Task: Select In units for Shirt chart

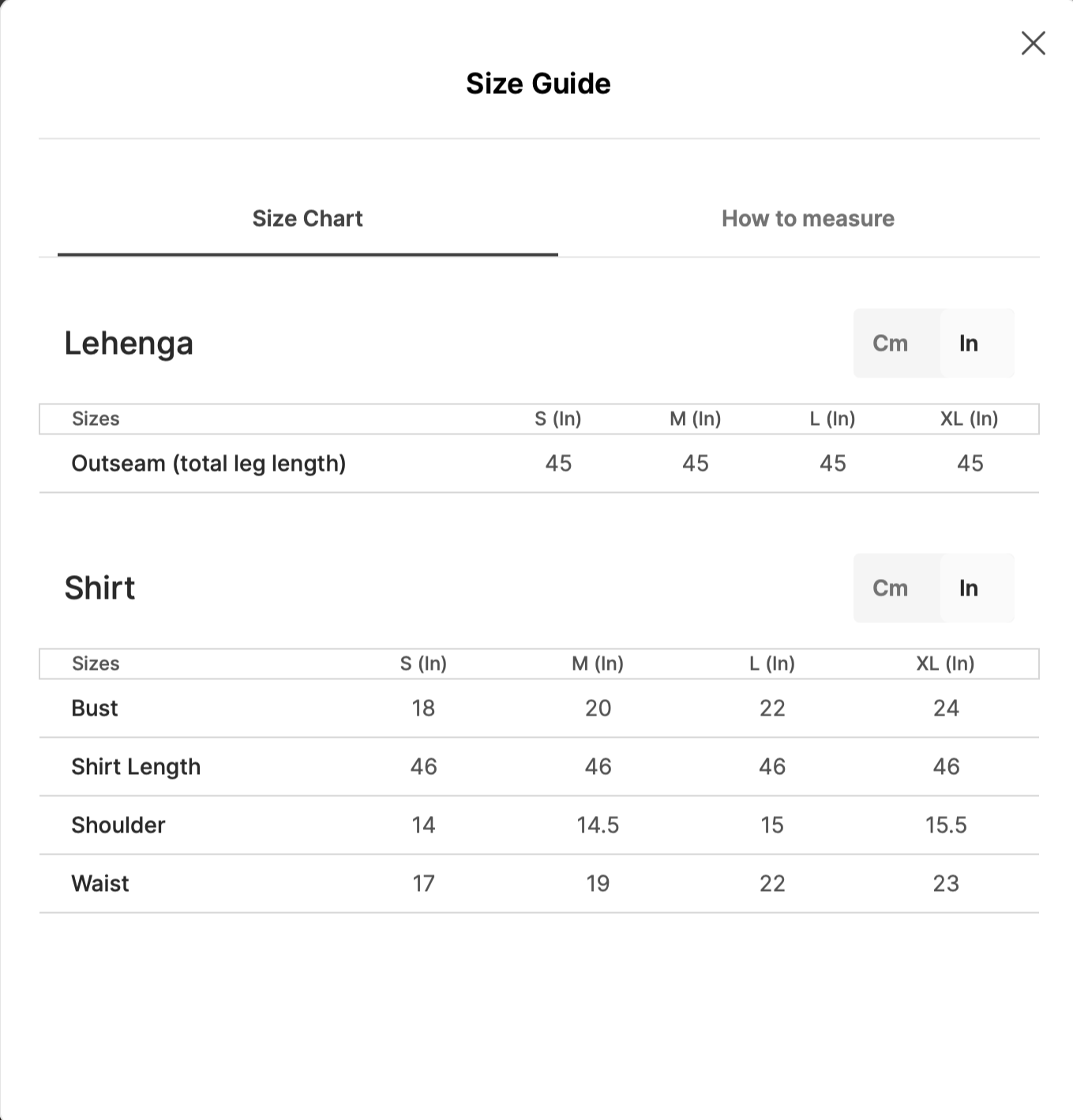Action: tap(969, 588)
